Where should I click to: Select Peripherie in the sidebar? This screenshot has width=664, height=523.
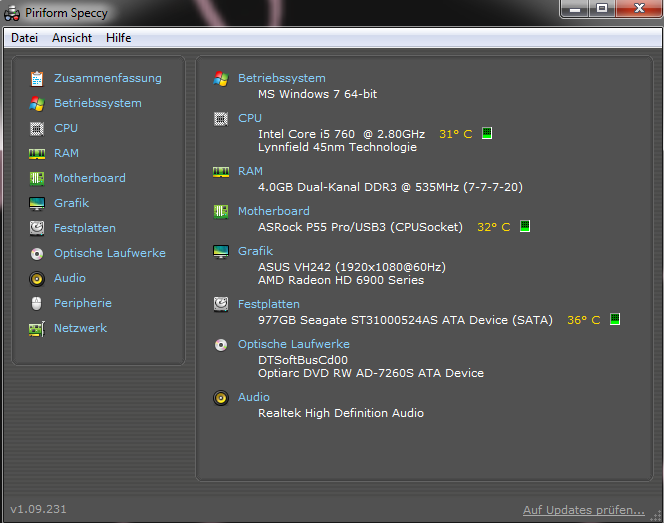click(83, 303)
